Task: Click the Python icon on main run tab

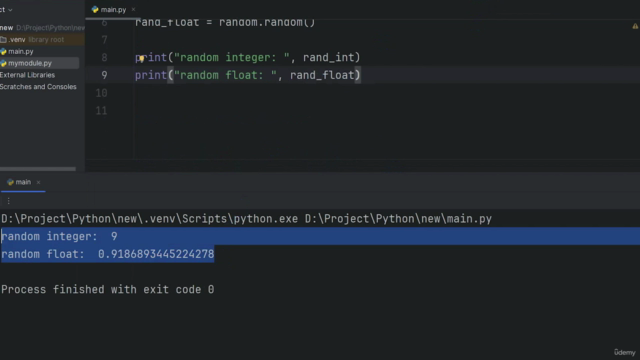Action: (x=11, y=182)
